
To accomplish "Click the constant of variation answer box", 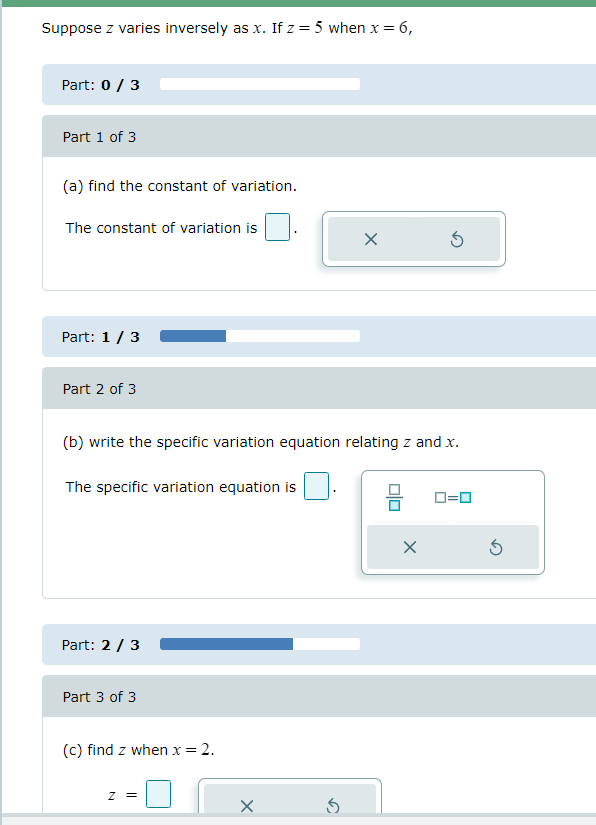I will [277, 227].
